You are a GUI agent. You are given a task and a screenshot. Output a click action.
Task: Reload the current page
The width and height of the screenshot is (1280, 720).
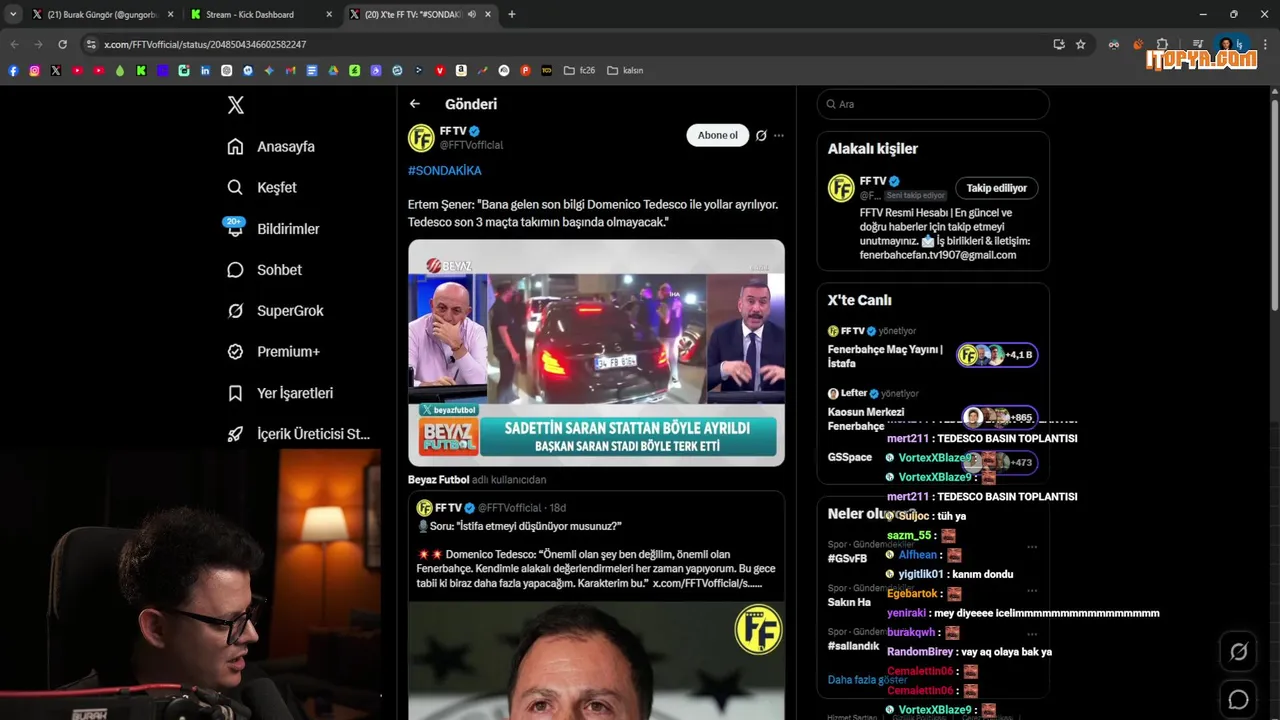pos(62,44)
